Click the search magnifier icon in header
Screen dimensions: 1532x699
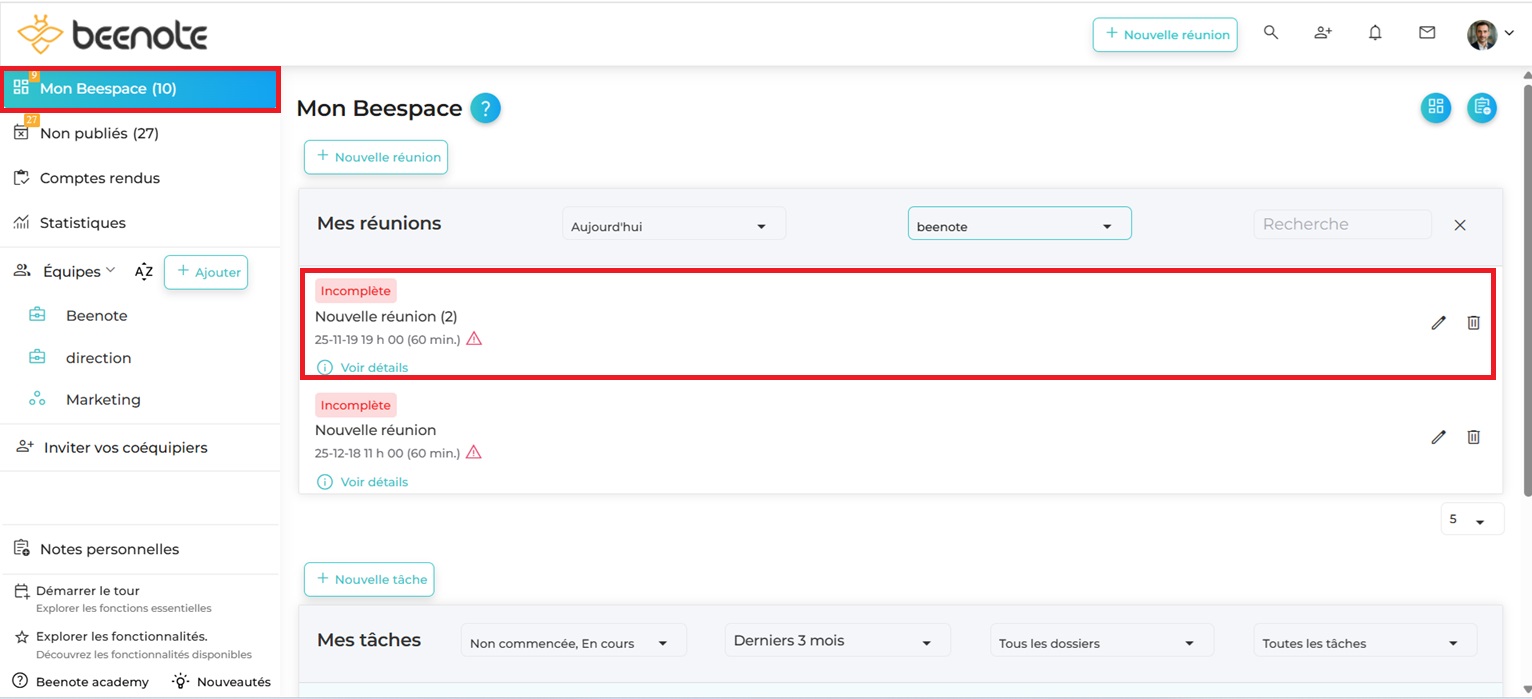1271,33
